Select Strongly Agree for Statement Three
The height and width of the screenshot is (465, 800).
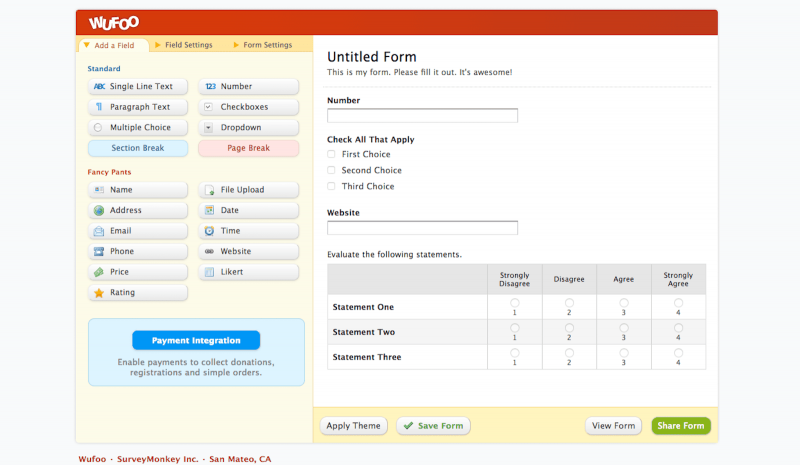[678, 353]
